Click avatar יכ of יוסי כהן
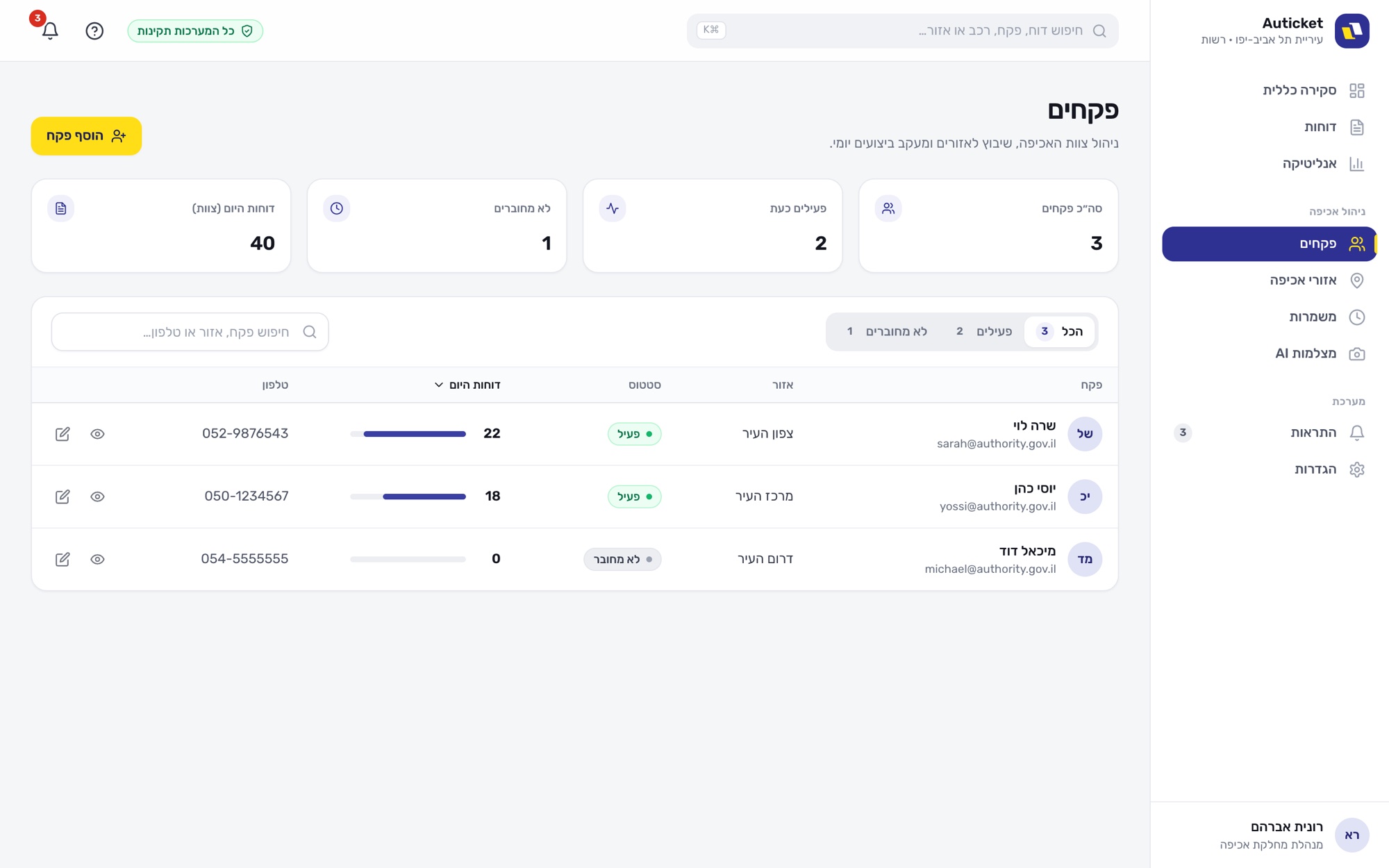Image resolution: width=1389 pixels, height=868 pixels. point(1085,496)
